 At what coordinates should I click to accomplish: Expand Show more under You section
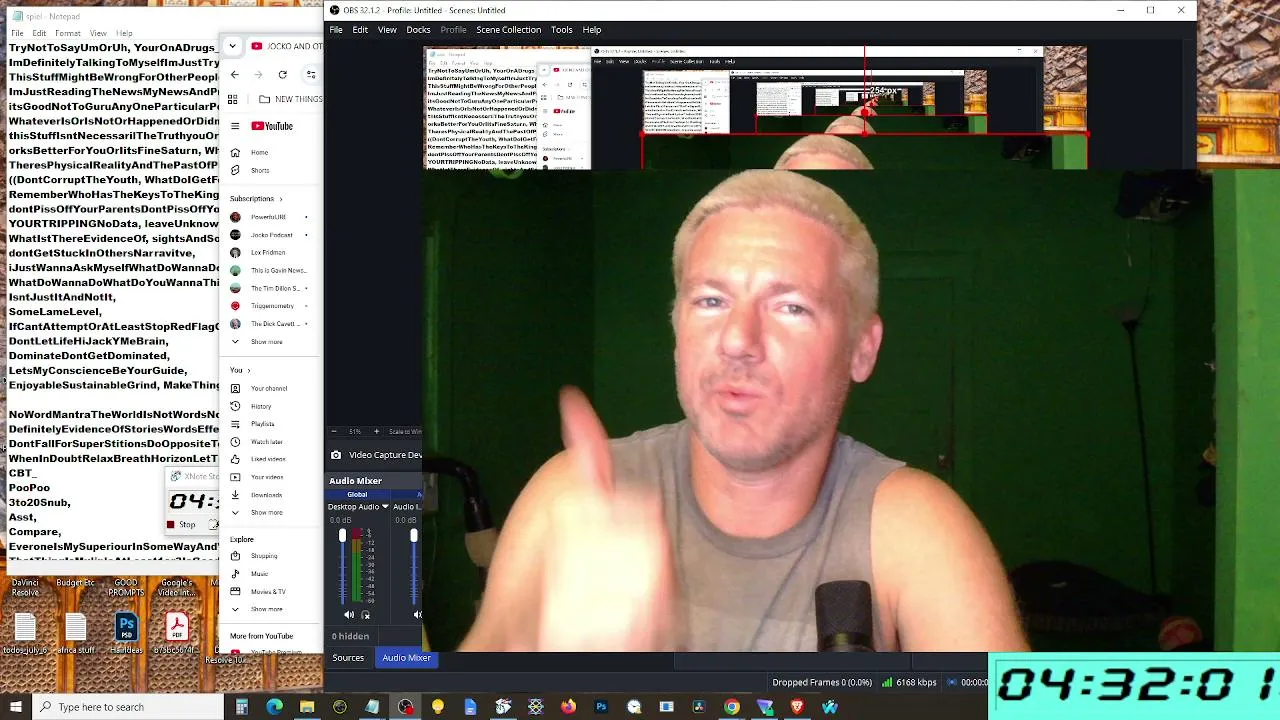266,513
